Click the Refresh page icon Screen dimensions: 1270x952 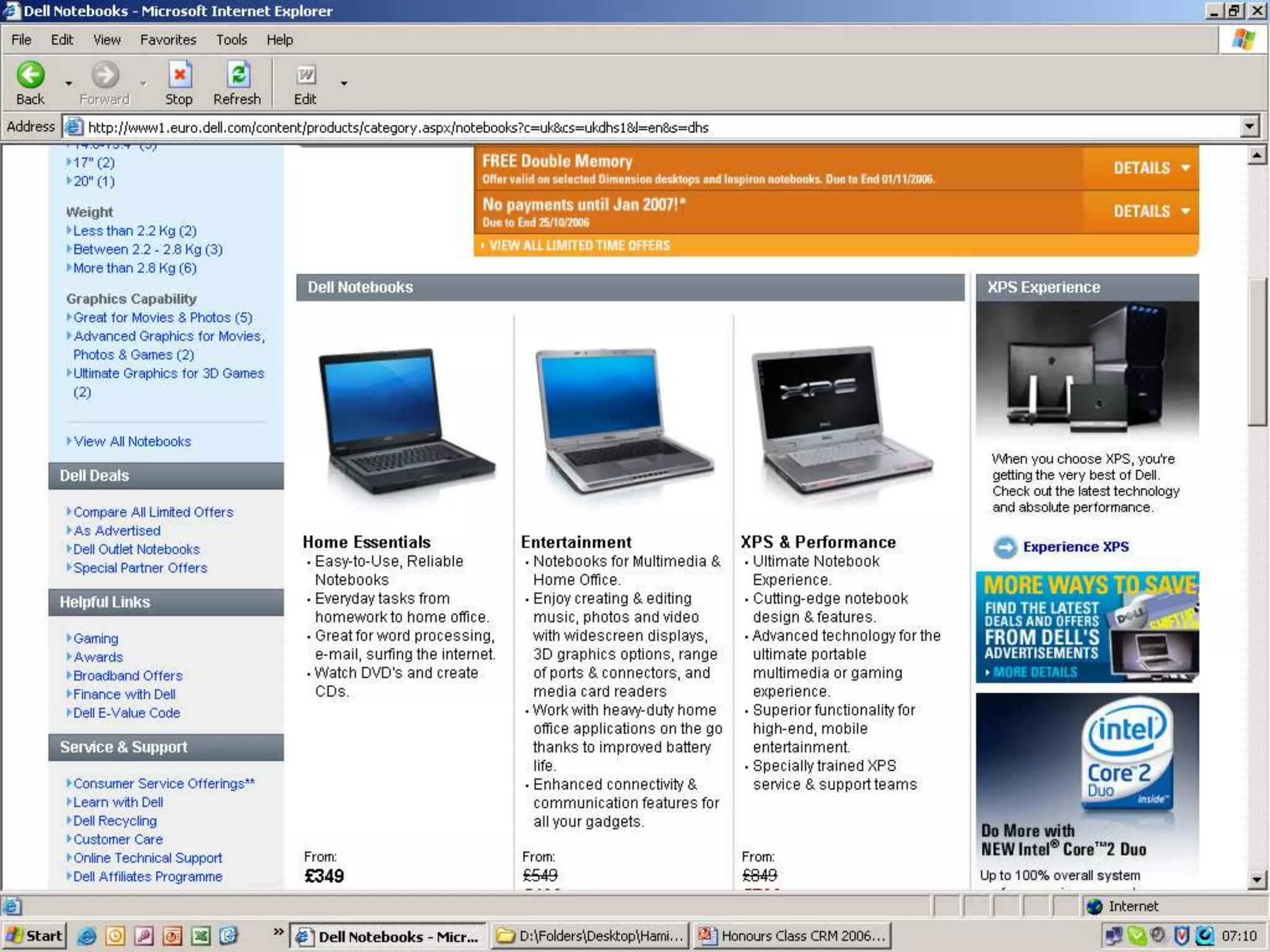pos(238,75)
